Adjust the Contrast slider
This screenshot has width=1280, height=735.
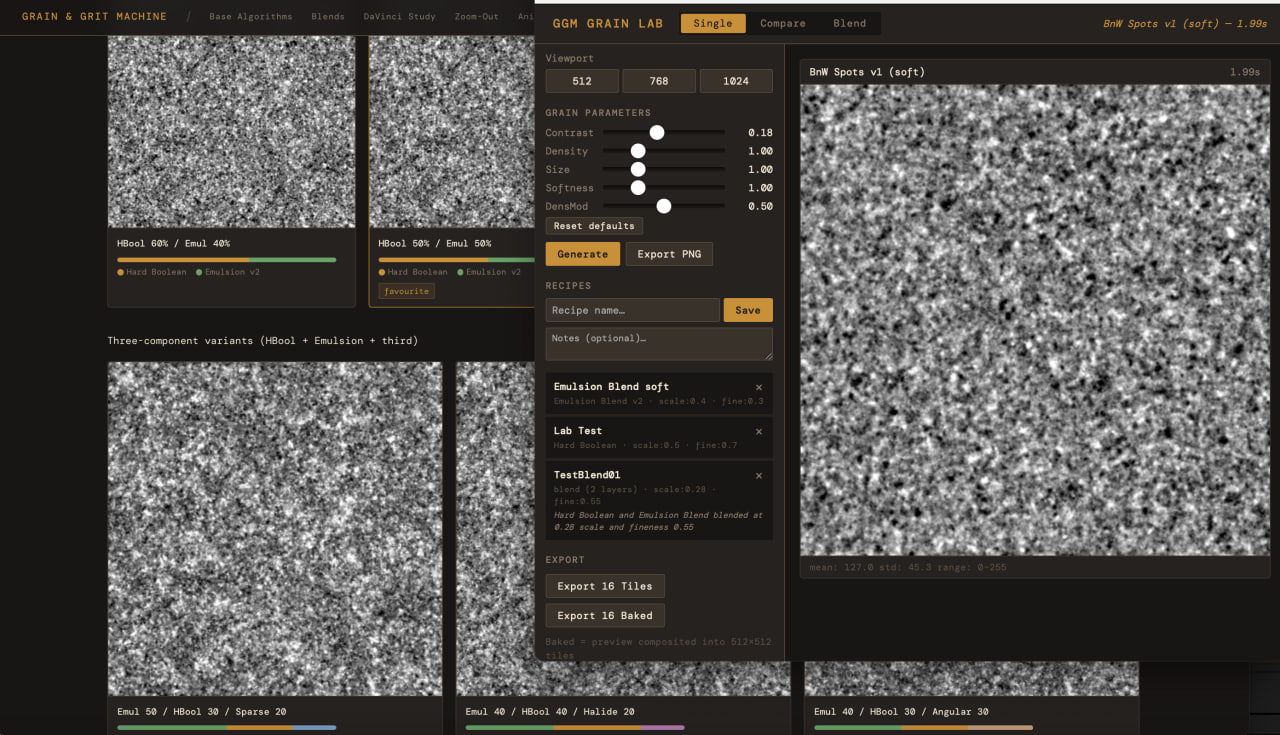(664, 132)
